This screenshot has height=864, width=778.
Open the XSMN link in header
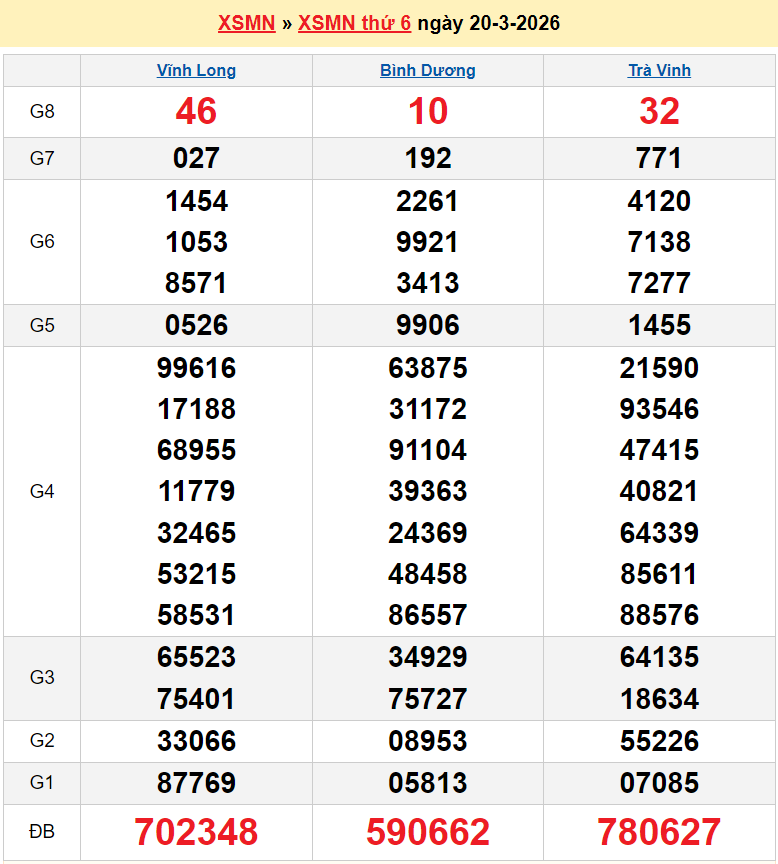click(246, 23)
